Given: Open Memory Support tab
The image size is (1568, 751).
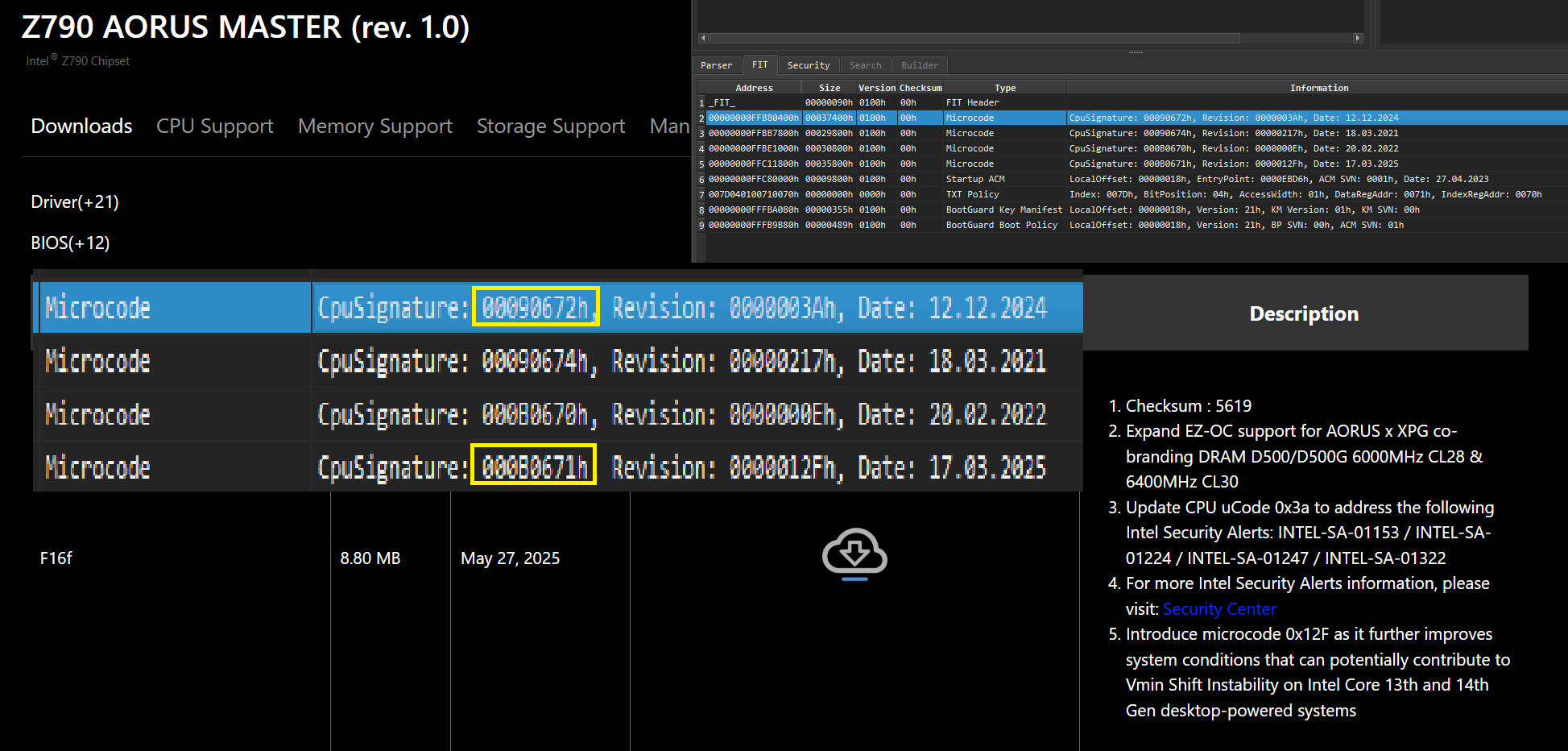Looking at the screenshot, I should coord(375,127).
